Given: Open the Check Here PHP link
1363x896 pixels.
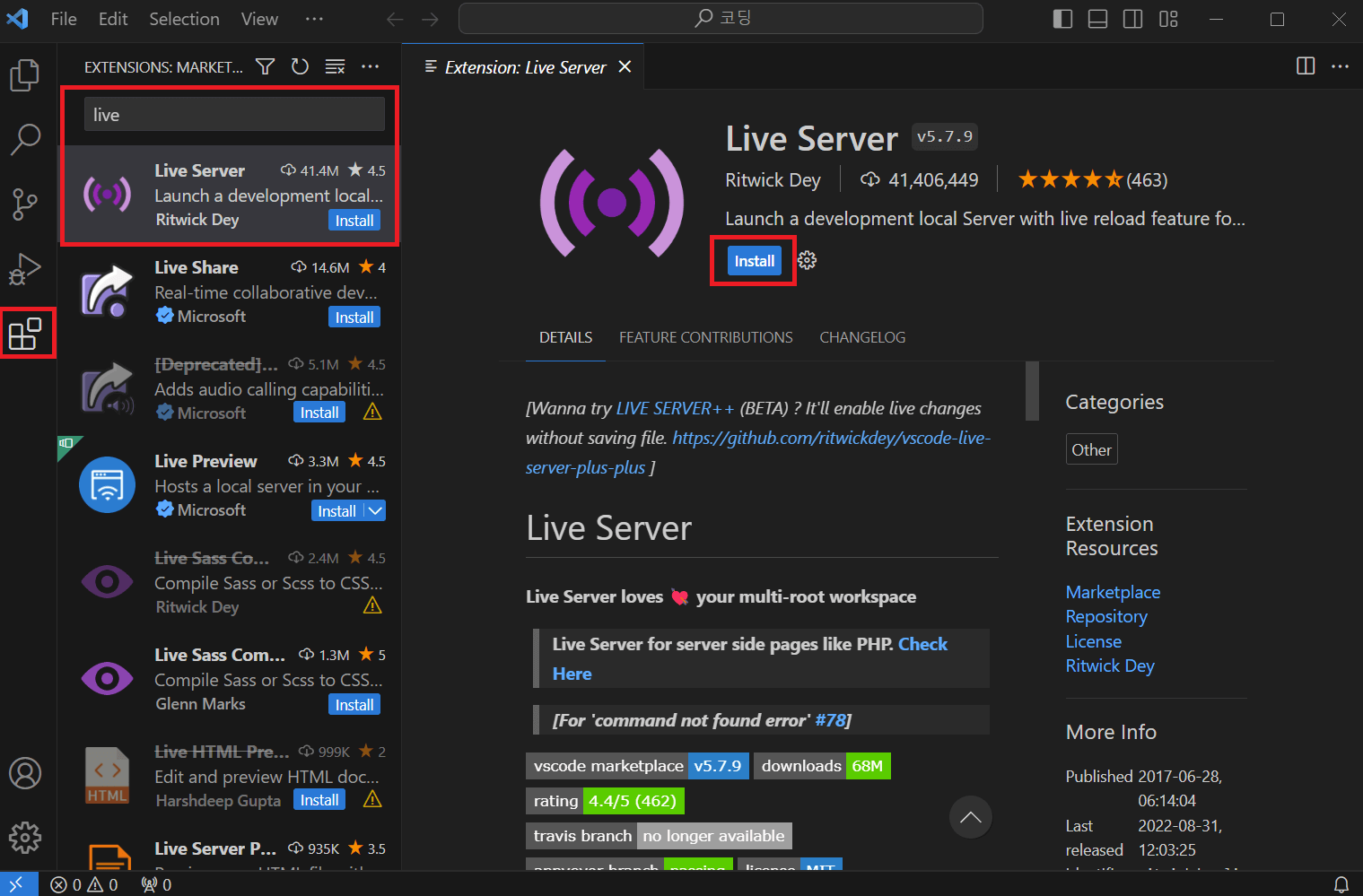Looking at the screenshot, I should coord(922,644).
